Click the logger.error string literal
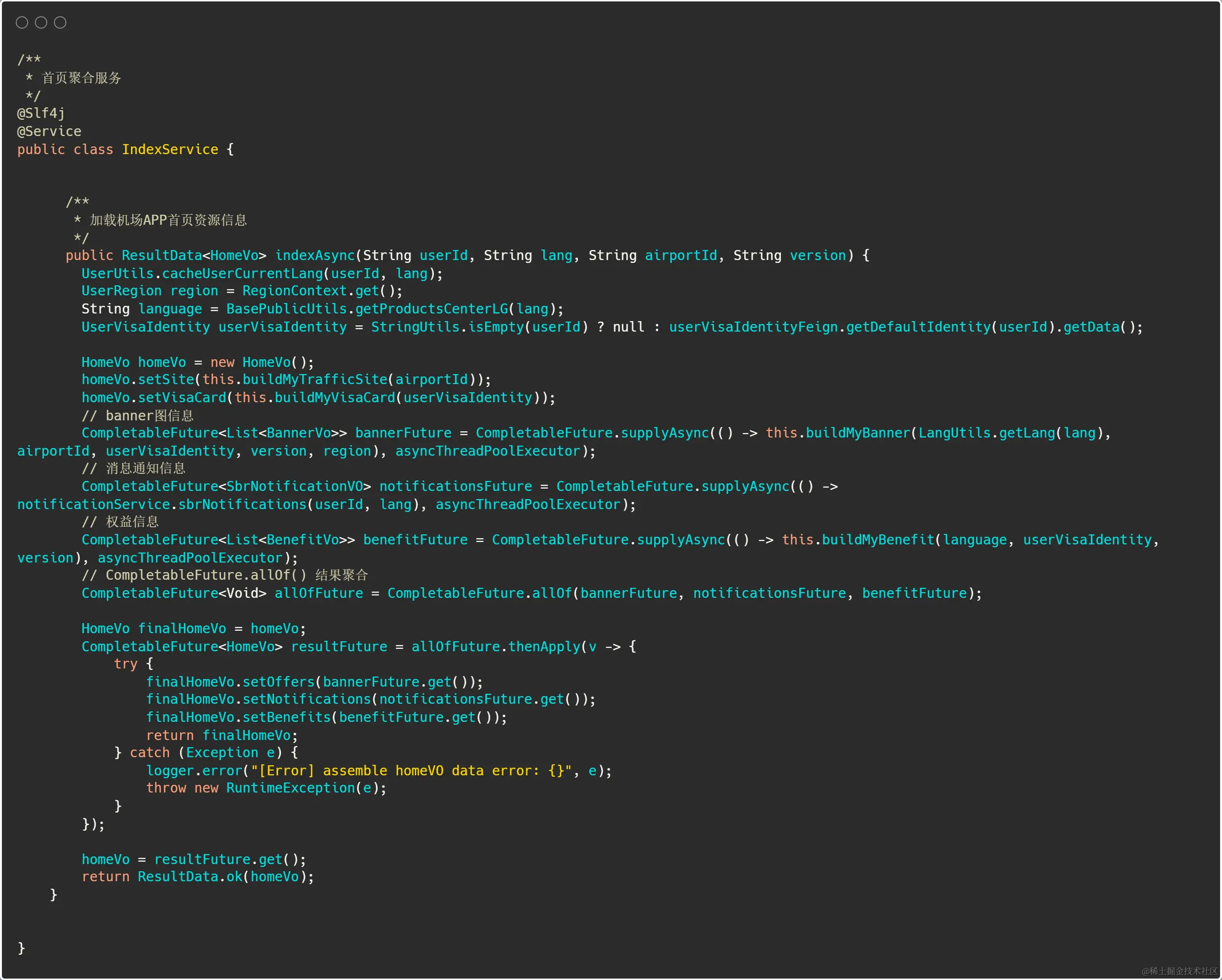This screenshot has width=1222, height=980. (x=411, y=771)
